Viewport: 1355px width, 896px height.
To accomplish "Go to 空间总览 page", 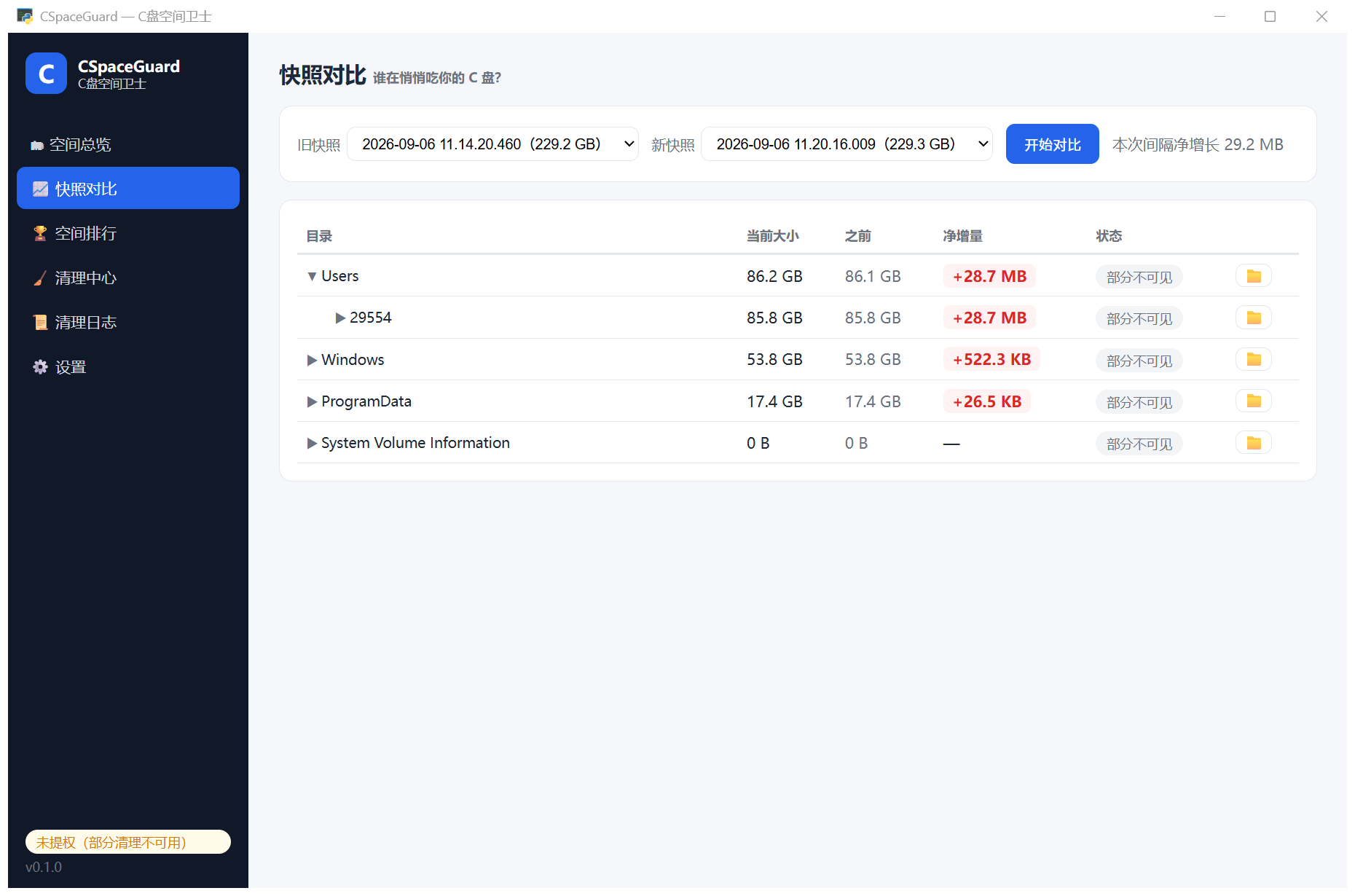I will tap(128, 144).
